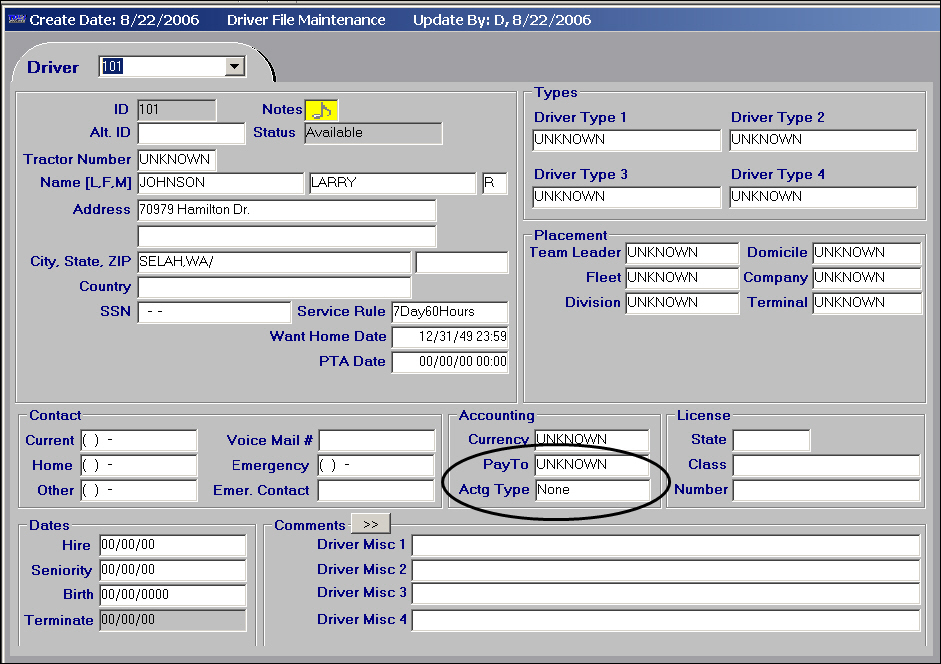The height and width of the screenshot is (664, 941).
Task: Click the License State field
Action: tap(771, 440)
